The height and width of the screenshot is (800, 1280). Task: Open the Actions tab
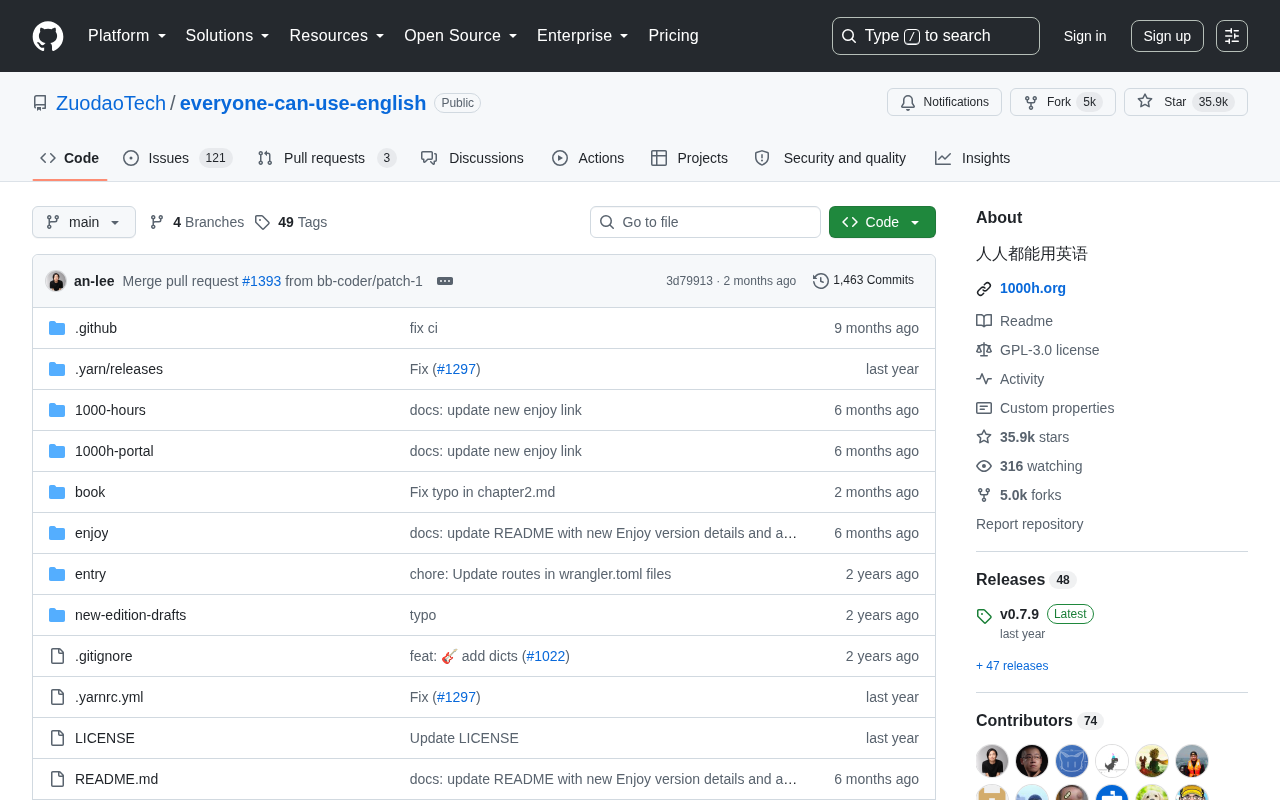588,158
